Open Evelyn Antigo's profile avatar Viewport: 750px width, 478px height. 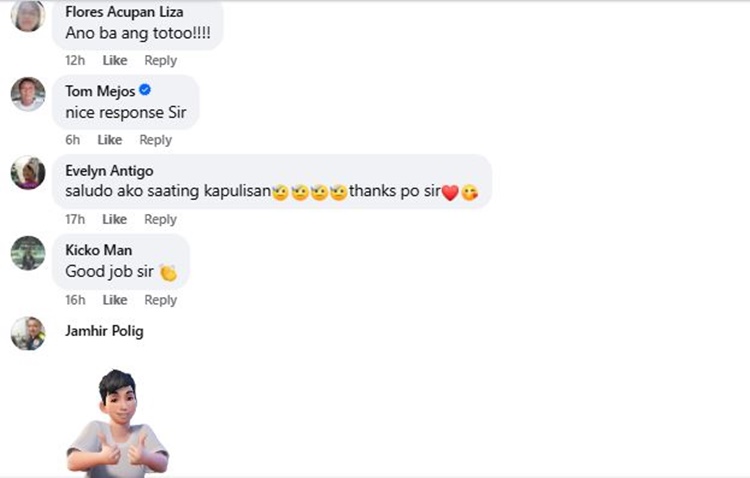pyautogui.click(x=28, y=173)
